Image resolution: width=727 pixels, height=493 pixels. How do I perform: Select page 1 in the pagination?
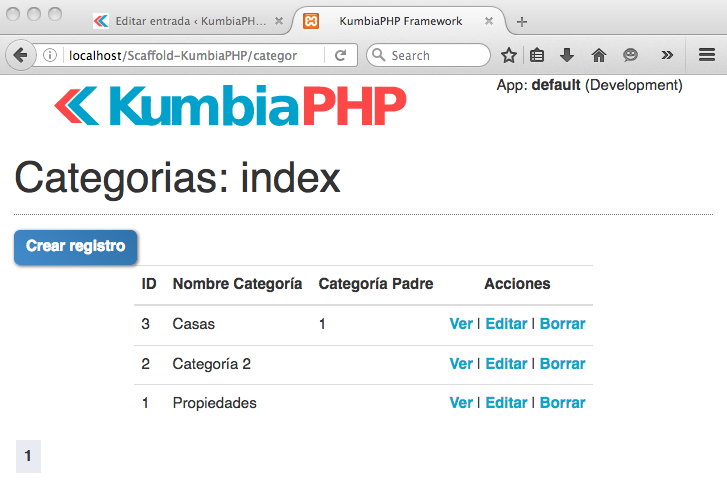[x=28, y=456]
